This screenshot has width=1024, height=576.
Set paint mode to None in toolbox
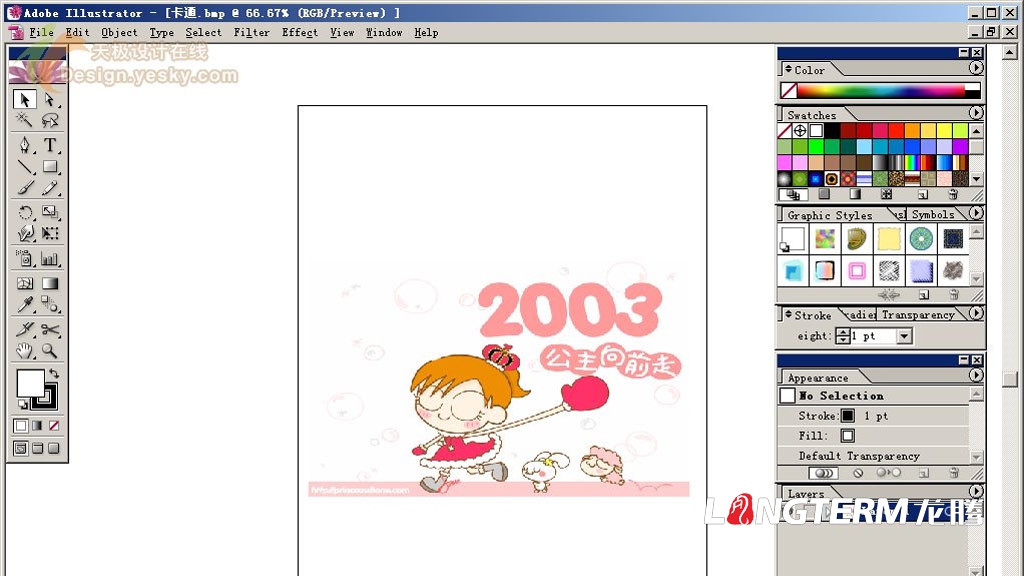[x=54, y=426]
